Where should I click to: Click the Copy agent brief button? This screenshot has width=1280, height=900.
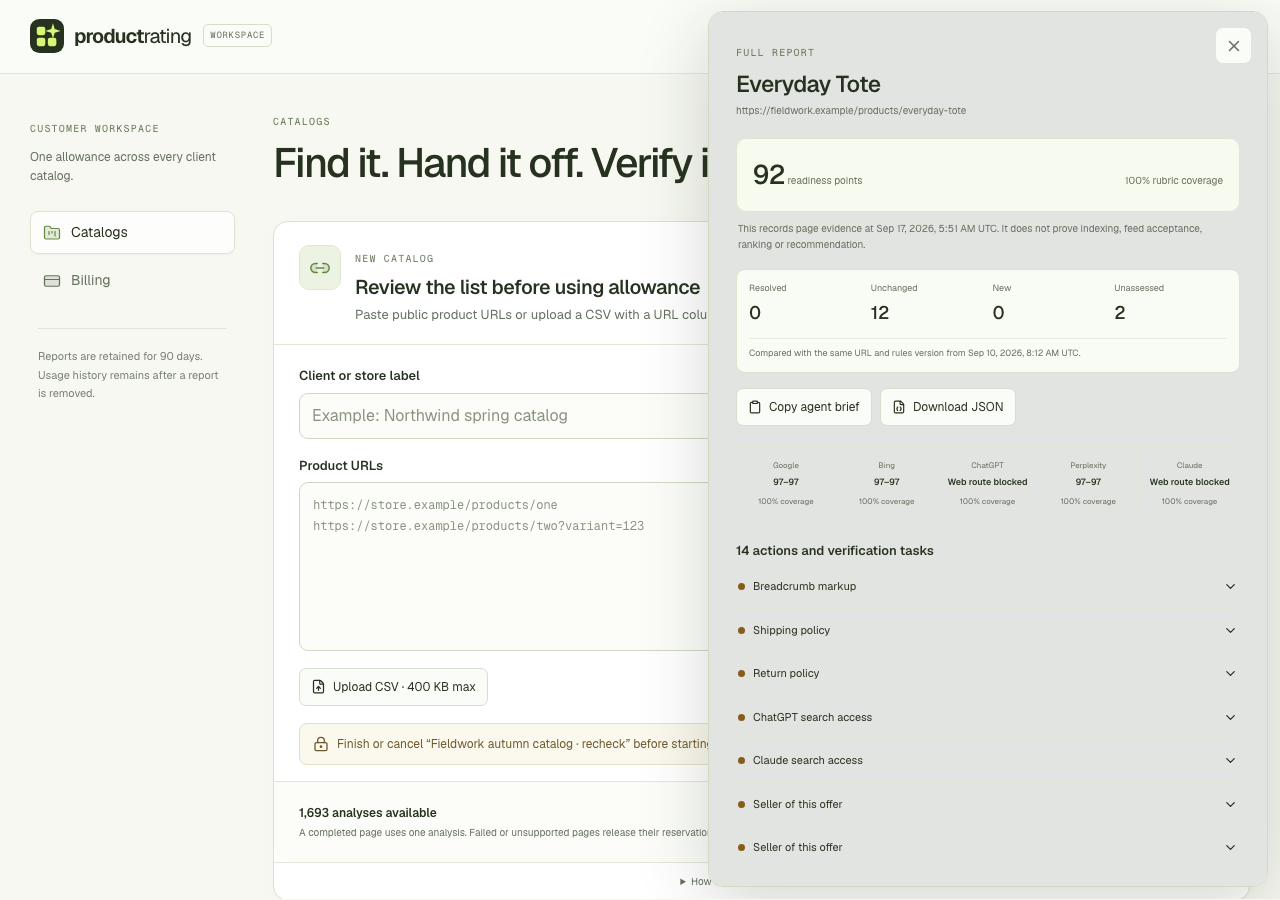(804, 407)
